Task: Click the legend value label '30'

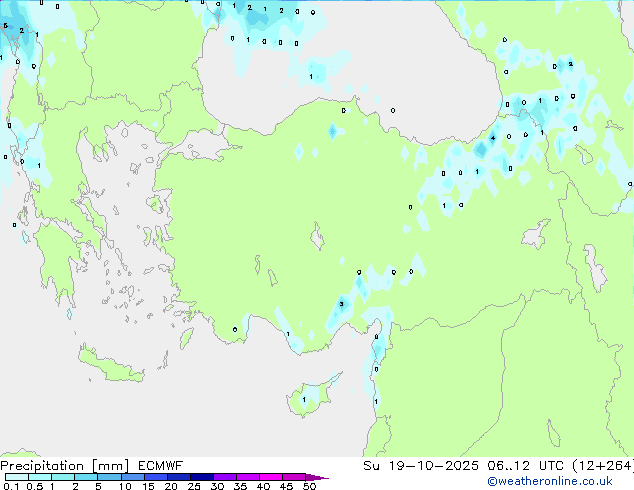Action: 217,486
